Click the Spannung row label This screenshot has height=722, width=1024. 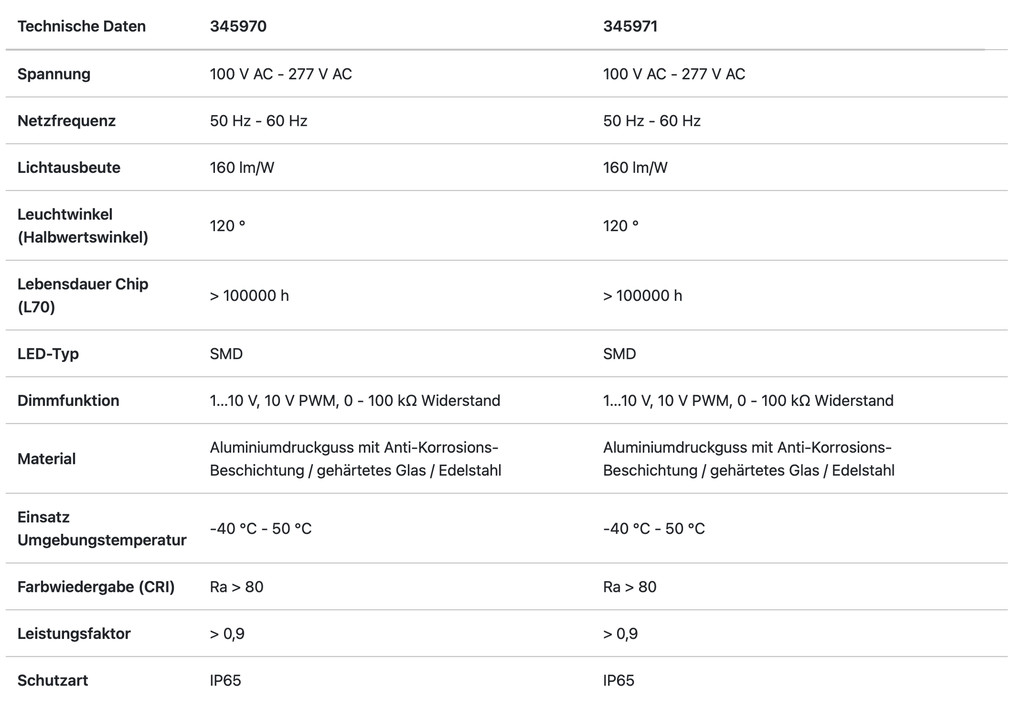point(54,74)
